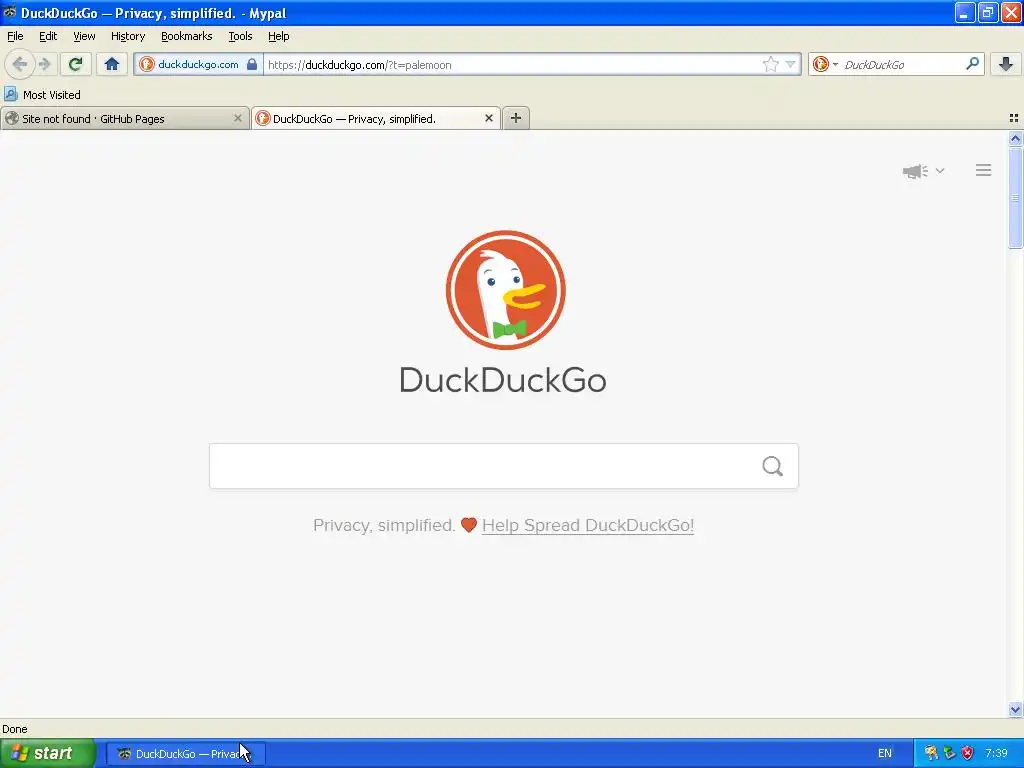The height and width of the screenshot is (768, 1024).
Task: Follow the Help Spread DuckDuckGo! link
Action: point(588,525)
